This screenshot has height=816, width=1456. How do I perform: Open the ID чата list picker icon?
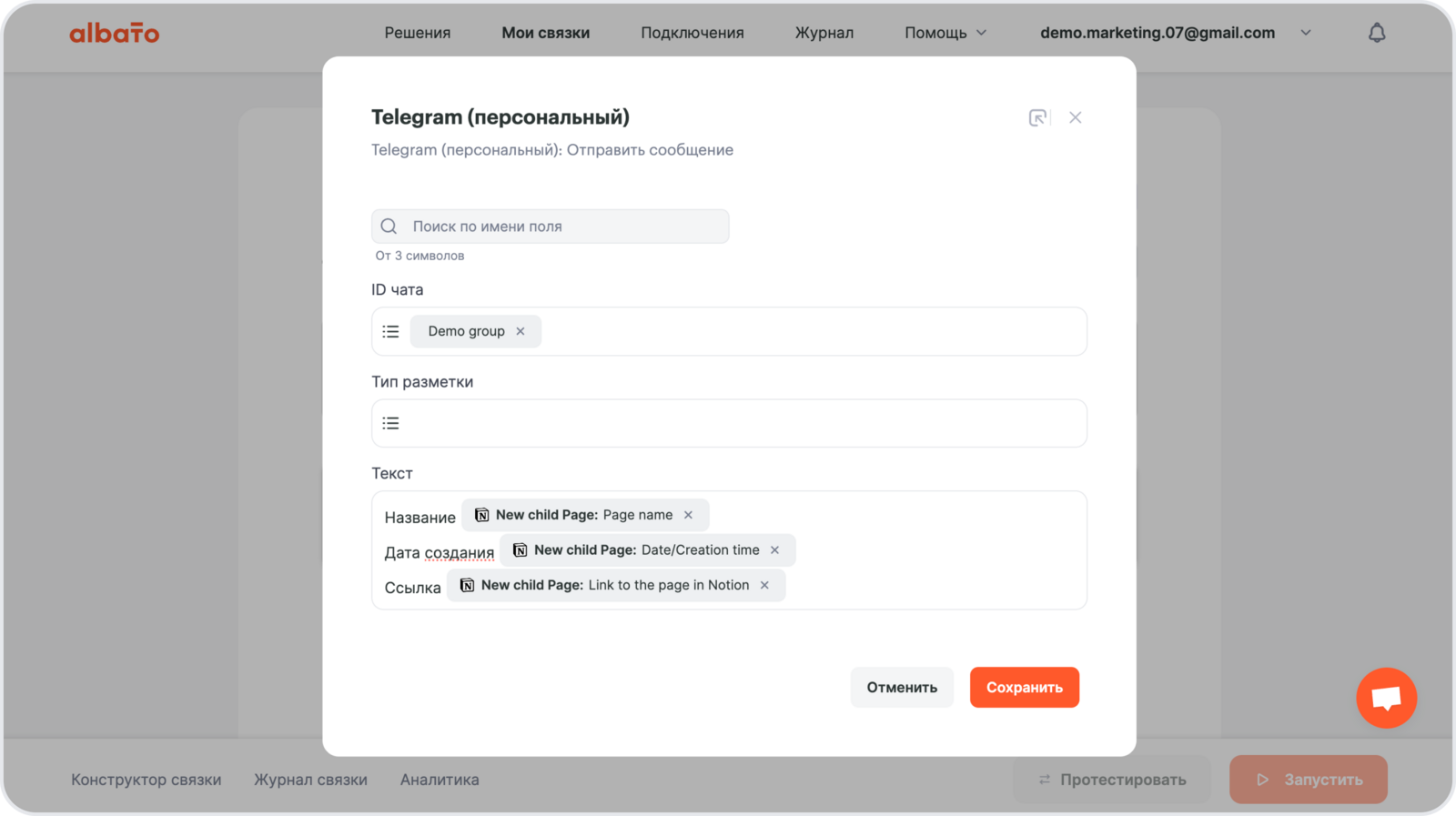pos(391,331)
